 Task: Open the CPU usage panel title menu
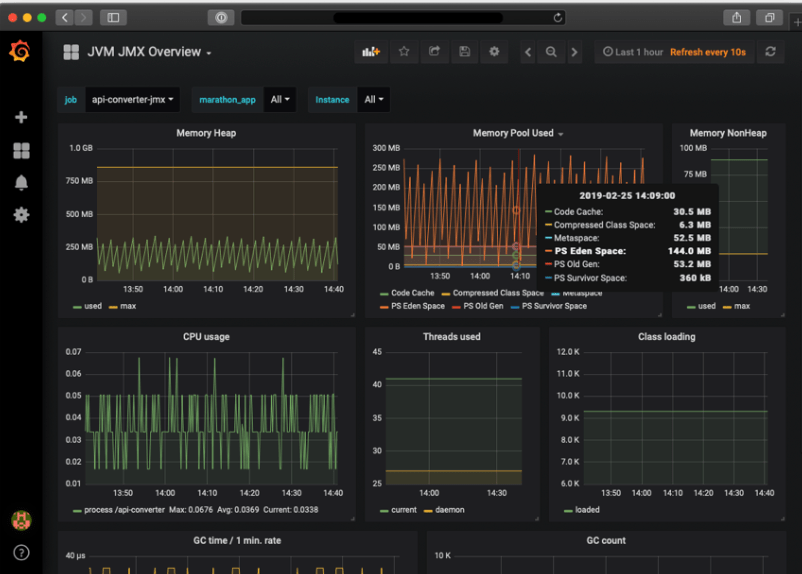[x=206, y=337]
